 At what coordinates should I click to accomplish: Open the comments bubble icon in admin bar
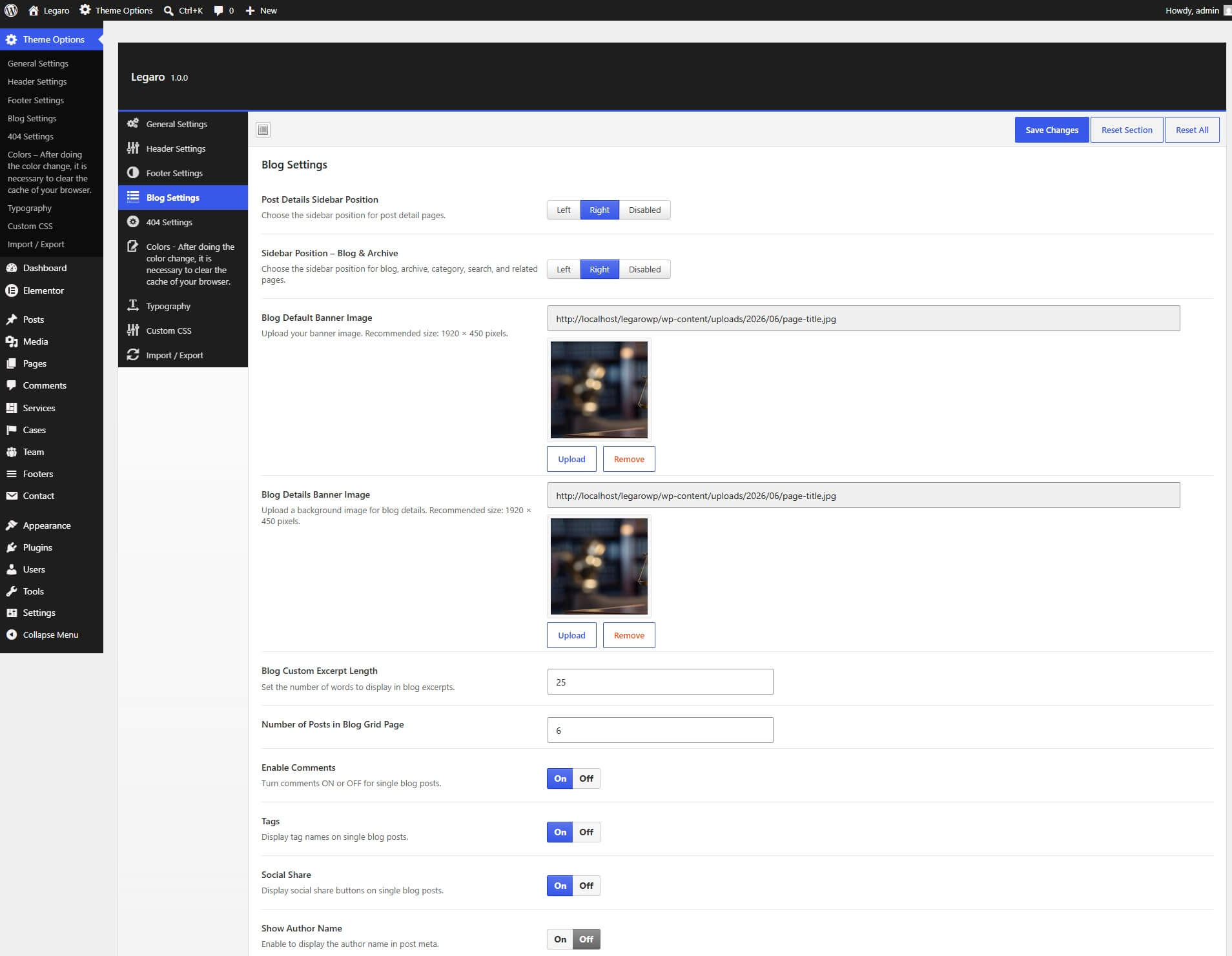[219, 10]
